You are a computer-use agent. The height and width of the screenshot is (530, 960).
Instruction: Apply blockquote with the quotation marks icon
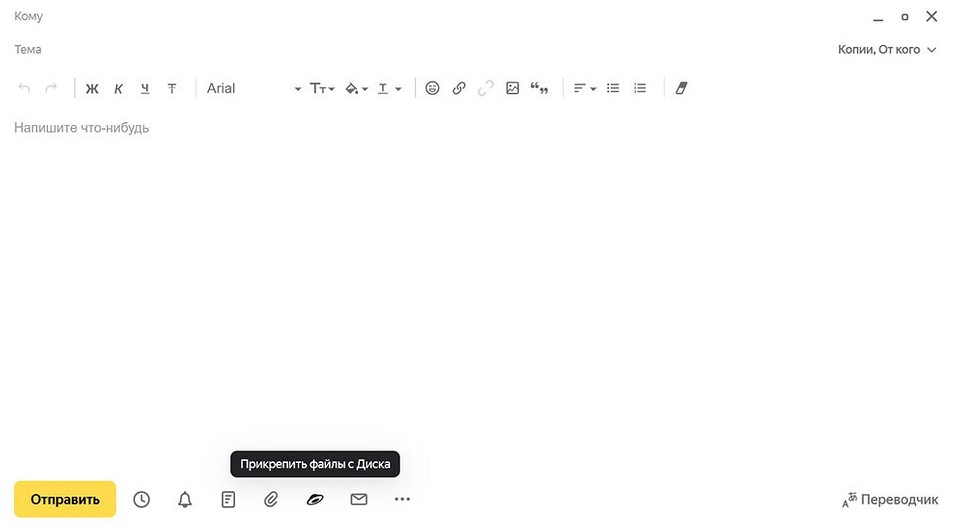pos(539,88)
